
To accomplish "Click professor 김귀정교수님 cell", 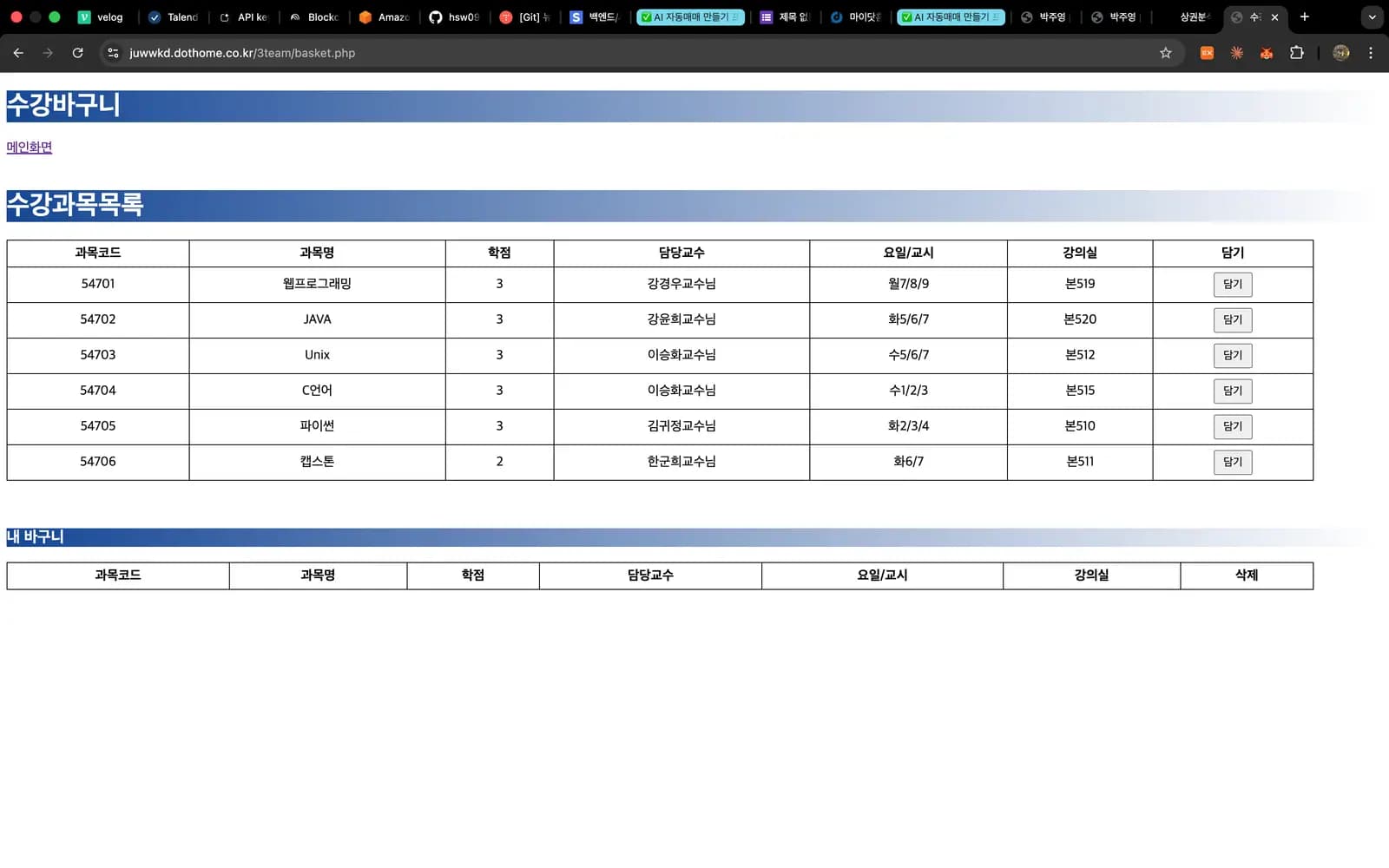I will coord(681,426).
